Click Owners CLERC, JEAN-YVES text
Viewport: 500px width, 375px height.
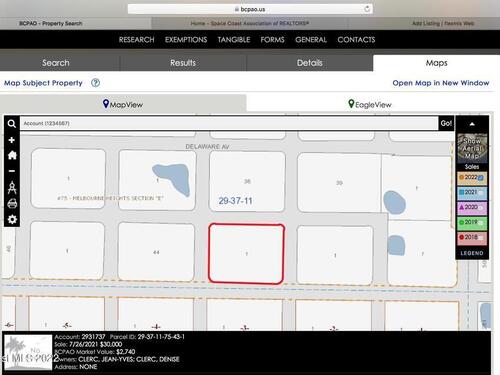(x=117, y=359)
